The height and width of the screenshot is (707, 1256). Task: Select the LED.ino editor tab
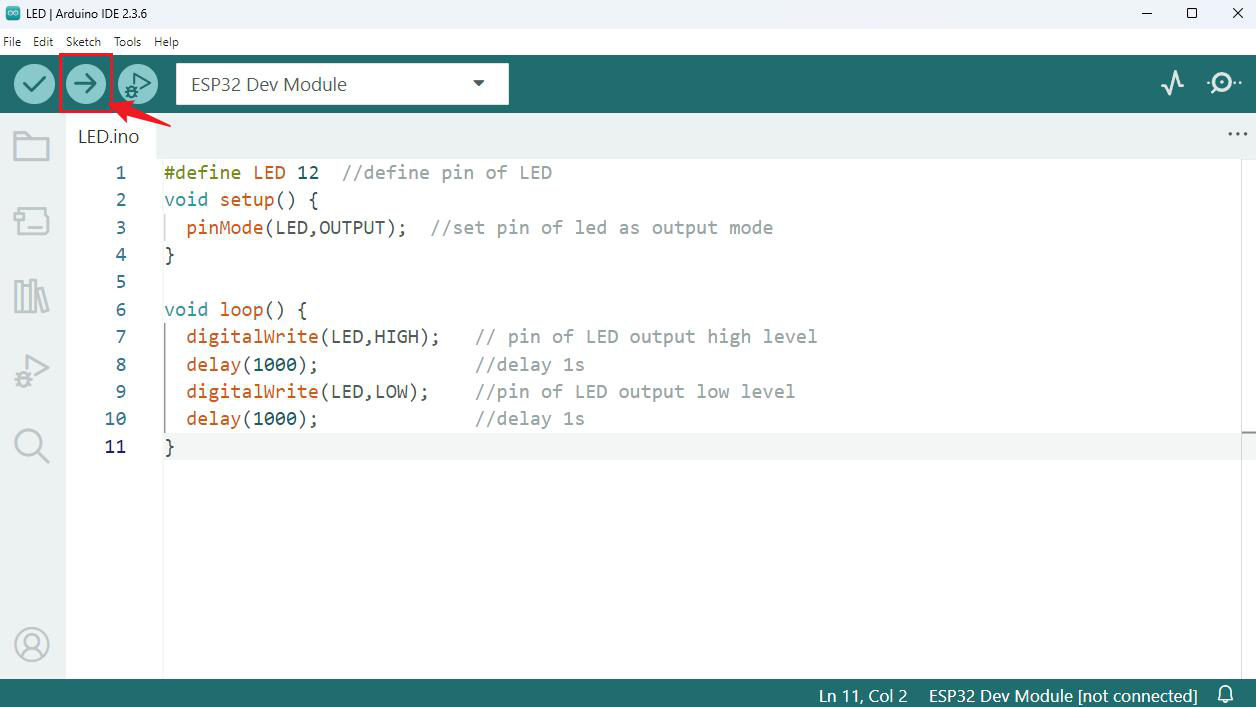point(109,137)
